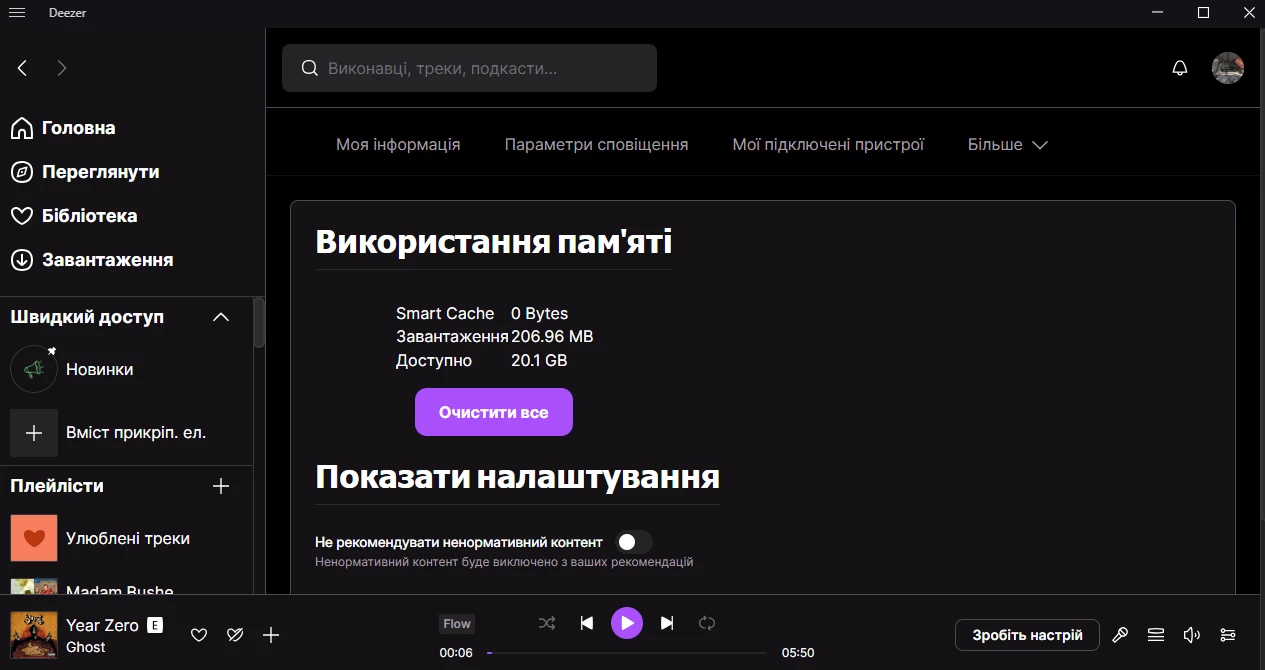This screenshot has width=1265, height=670.
Task: Open the notifications bell icon
Action: click(1180, 68)
